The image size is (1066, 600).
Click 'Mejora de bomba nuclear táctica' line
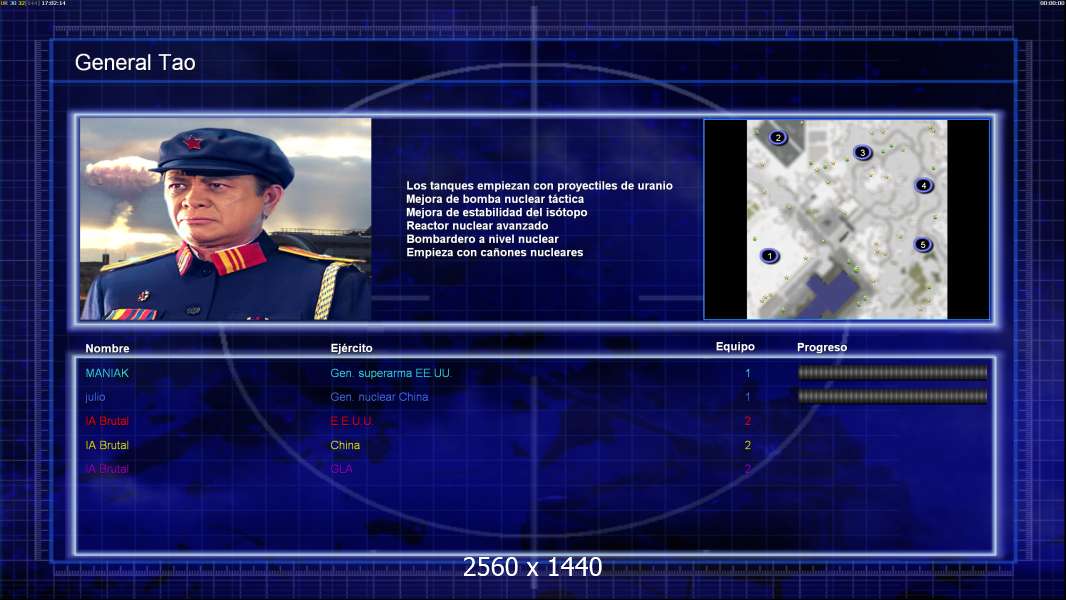[x=495, y=199]
